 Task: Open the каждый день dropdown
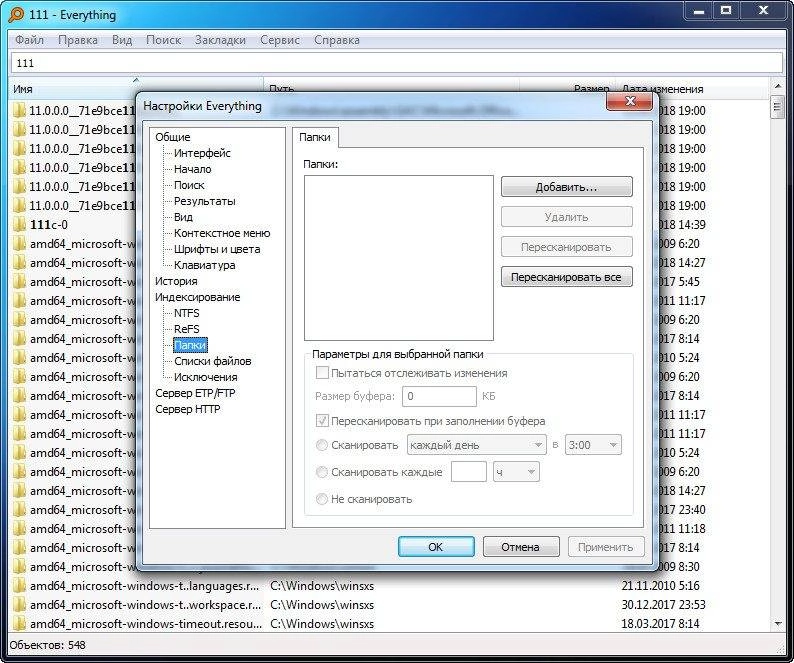click(477, 445)
